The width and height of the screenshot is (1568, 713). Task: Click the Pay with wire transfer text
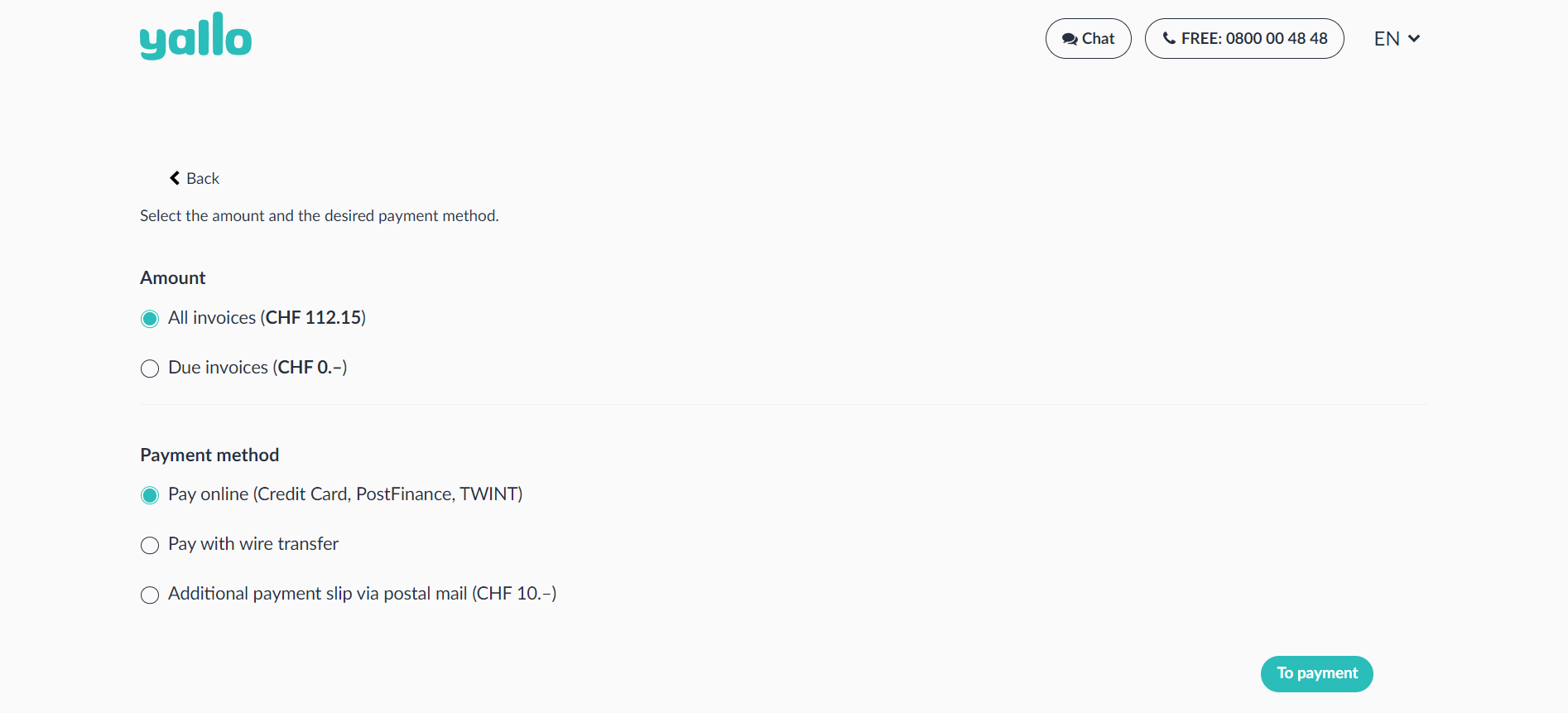[253, 544]
